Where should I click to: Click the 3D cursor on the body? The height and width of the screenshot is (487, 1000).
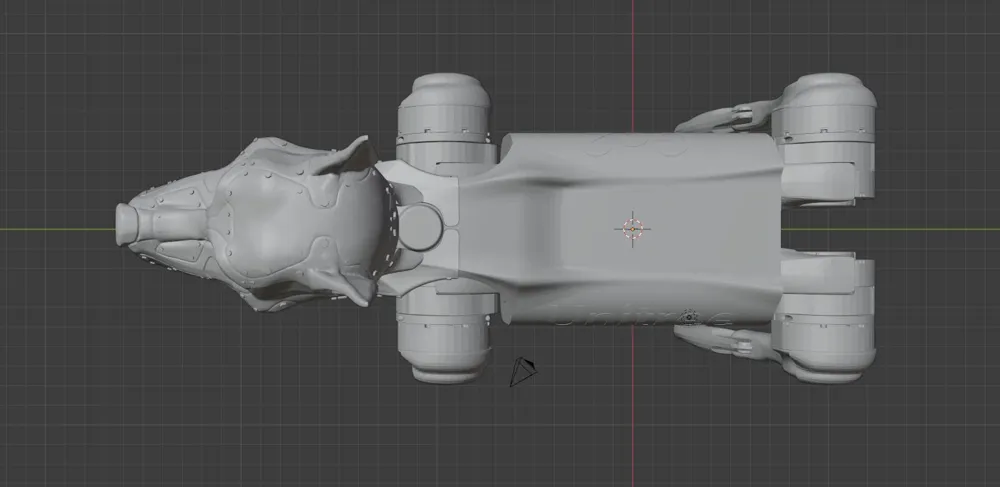[x=632, y=228]
